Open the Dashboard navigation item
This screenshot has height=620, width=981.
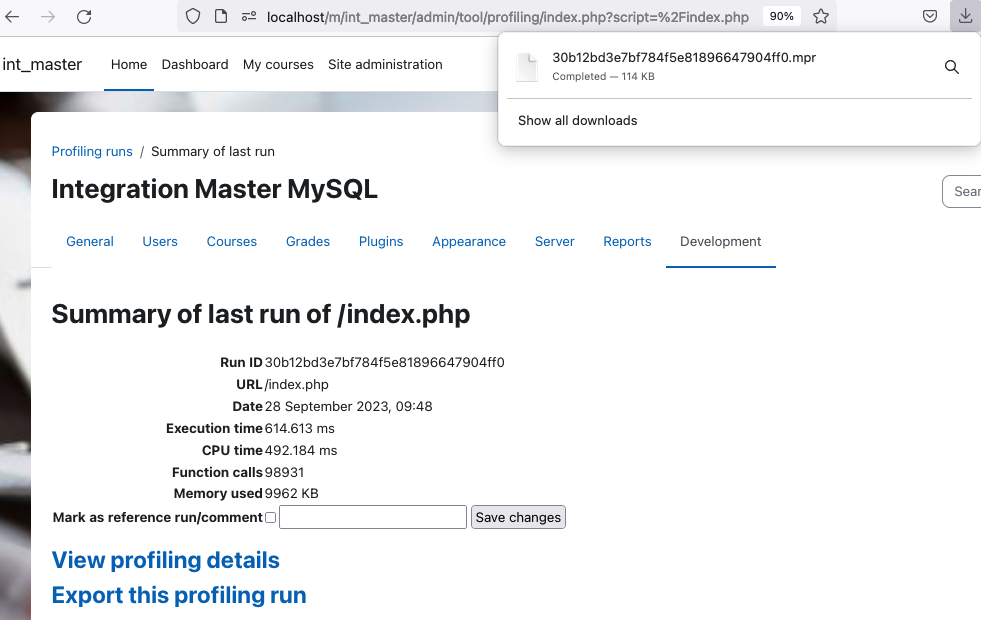tap(195, 64)
